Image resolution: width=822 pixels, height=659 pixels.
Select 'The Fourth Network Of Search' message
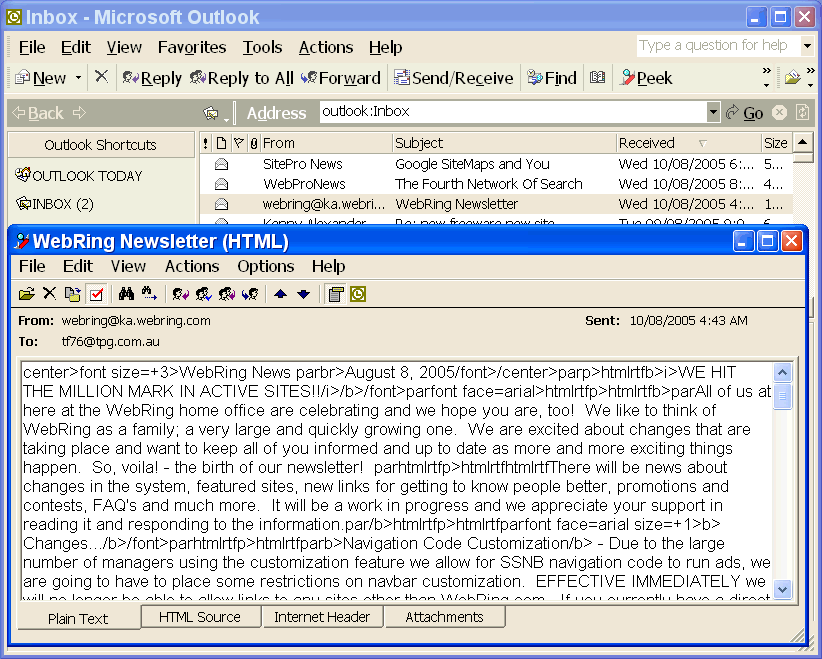coord(495,184)
